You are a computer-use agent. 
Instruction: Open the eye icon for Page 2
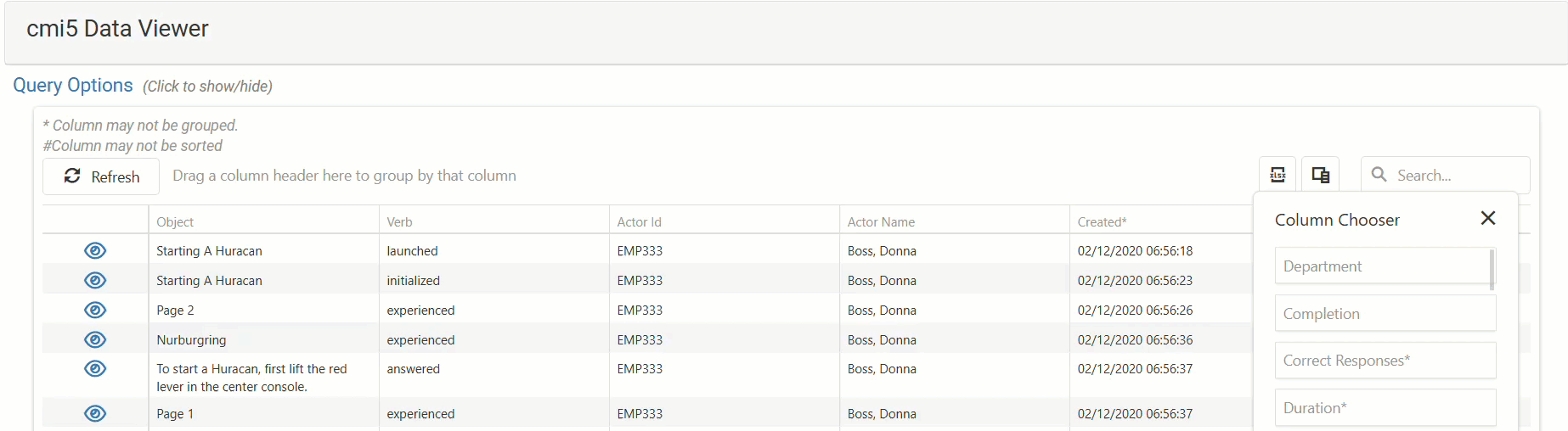(95, 310)
